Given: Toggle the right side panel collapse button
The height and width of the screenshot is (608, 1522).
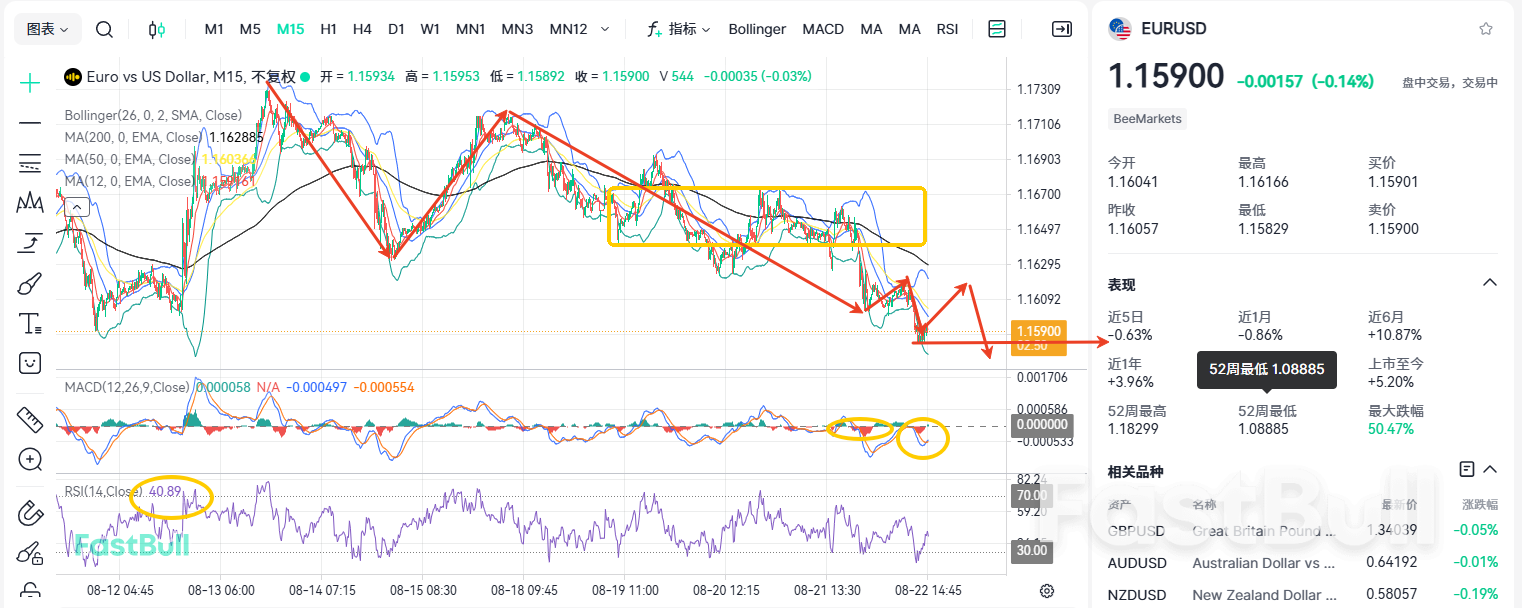Looking at the screenshot, I should point(1061,29).
